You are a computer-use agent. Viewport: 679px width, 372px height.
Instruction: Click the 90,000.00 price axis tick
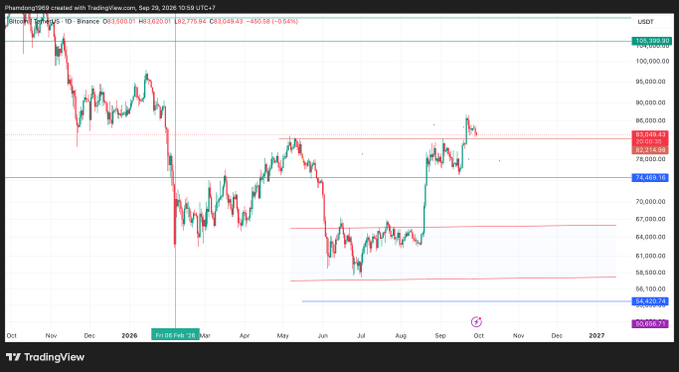click(x=650, y=103)
